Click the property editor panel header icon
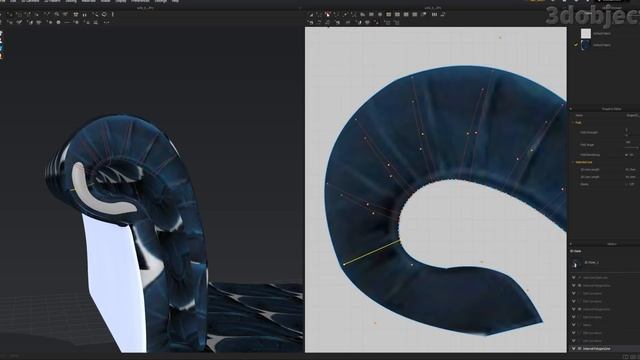 (571, 109)
